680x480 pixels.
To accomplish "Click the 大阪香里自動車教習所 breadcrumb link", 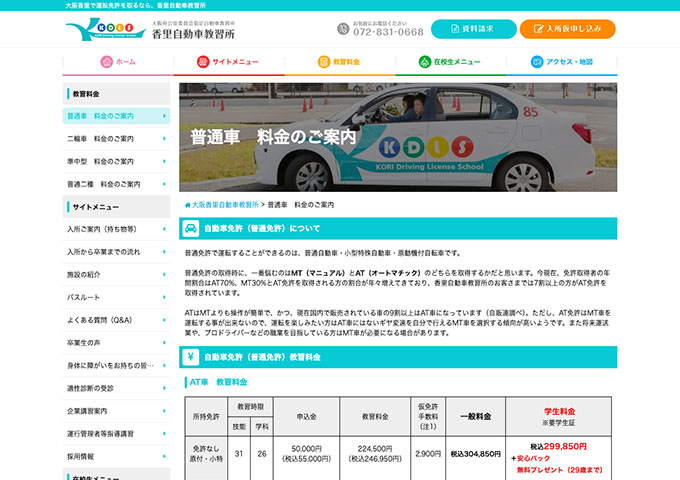I will tap(225, 205).
